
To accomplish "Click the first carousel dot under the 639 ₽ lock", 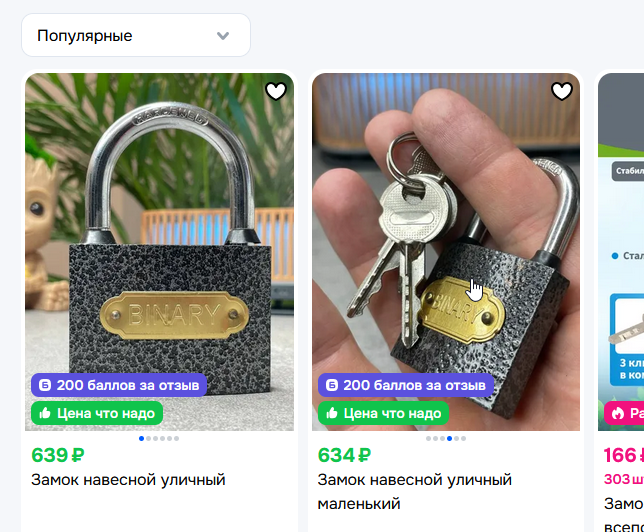I will (x=142, y=438).
